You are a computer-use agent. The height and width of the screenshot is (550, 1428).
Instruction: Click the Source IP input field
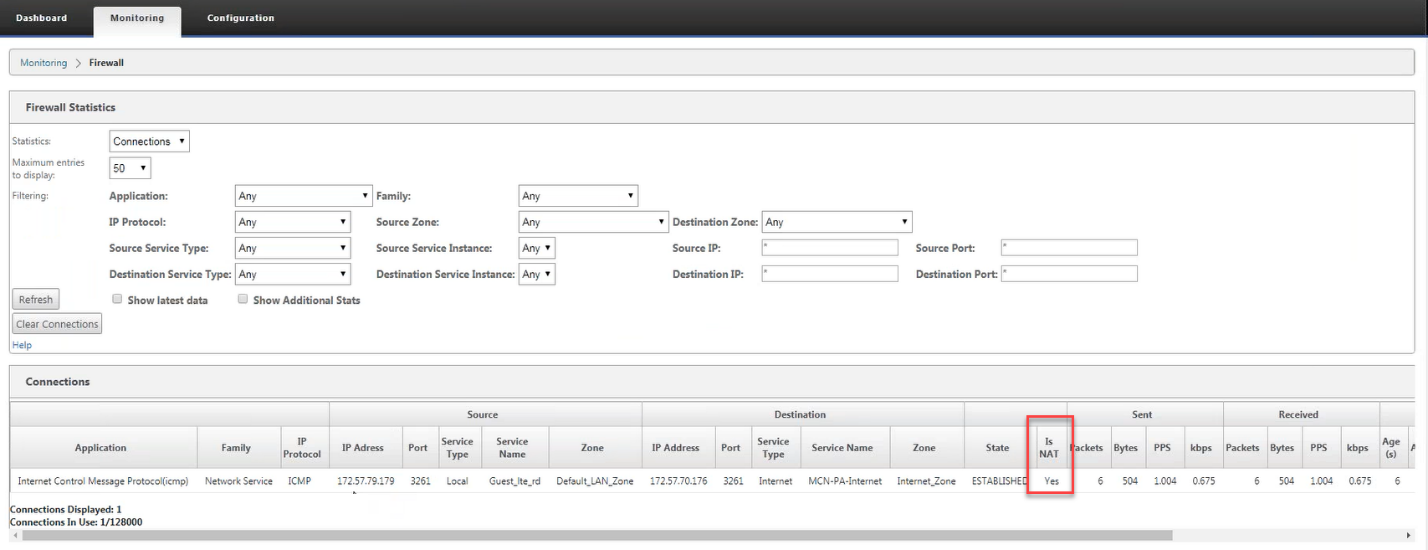click(830, 248)
